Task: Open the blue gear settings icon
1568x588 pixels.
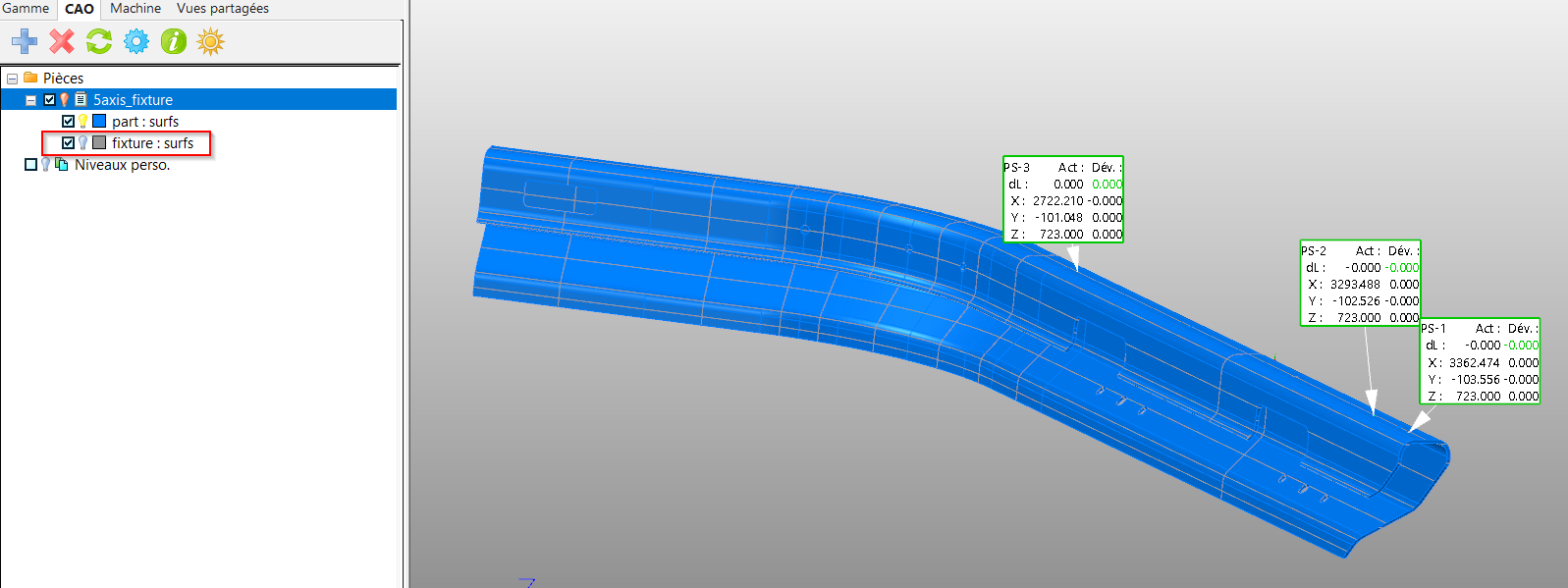Action: [136, 41]
